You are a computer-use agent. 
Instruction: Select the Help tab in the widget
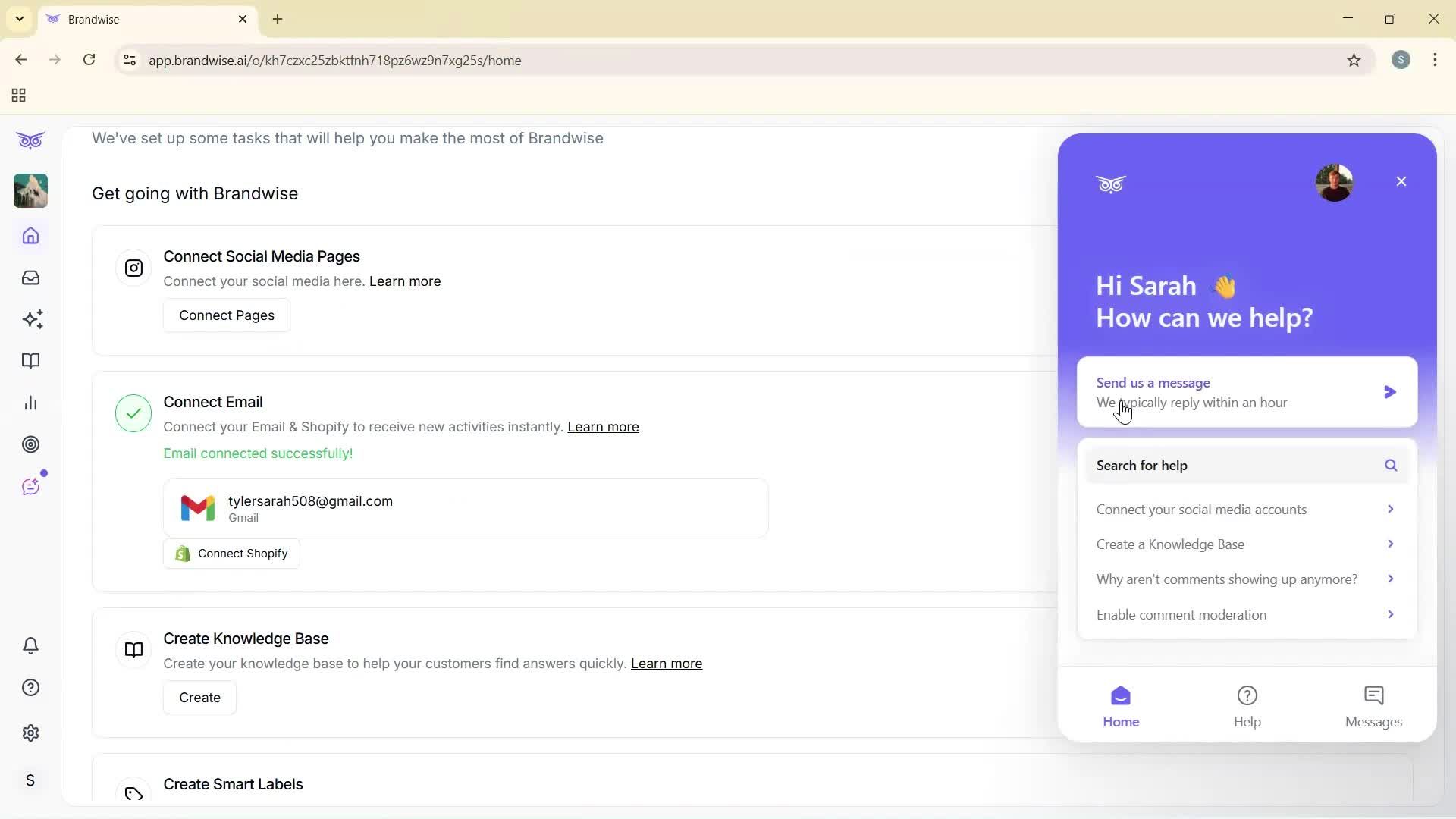pos(1247,704)
